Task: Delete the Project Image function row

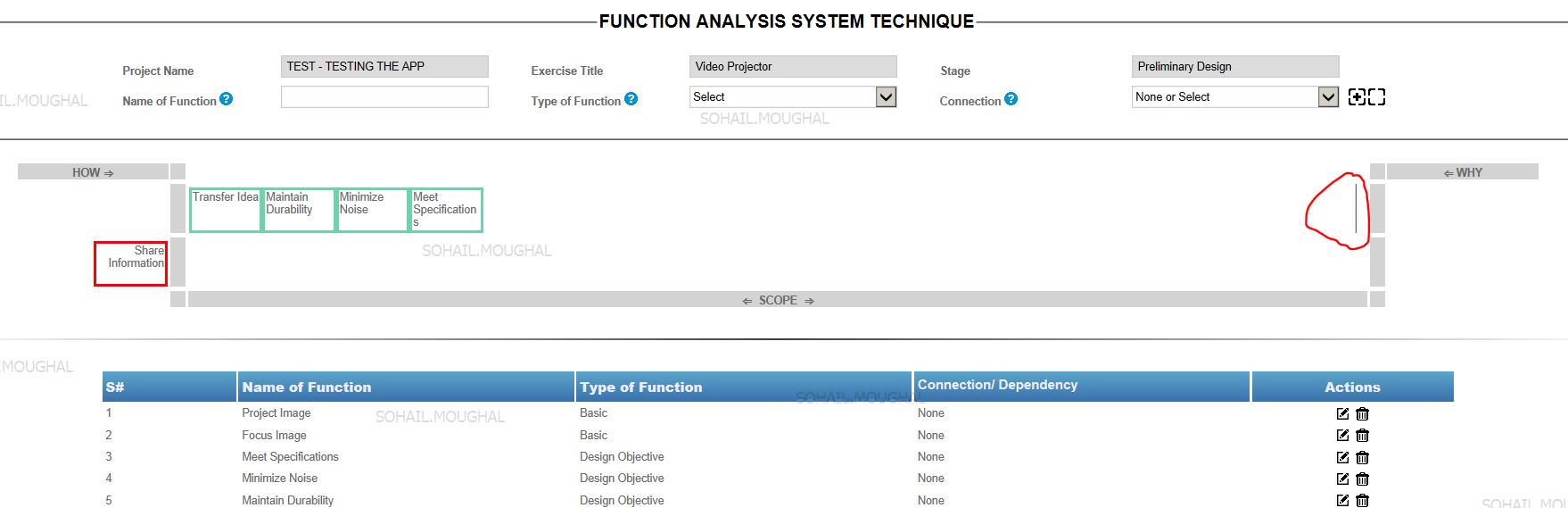Action: click(1362, 413)
